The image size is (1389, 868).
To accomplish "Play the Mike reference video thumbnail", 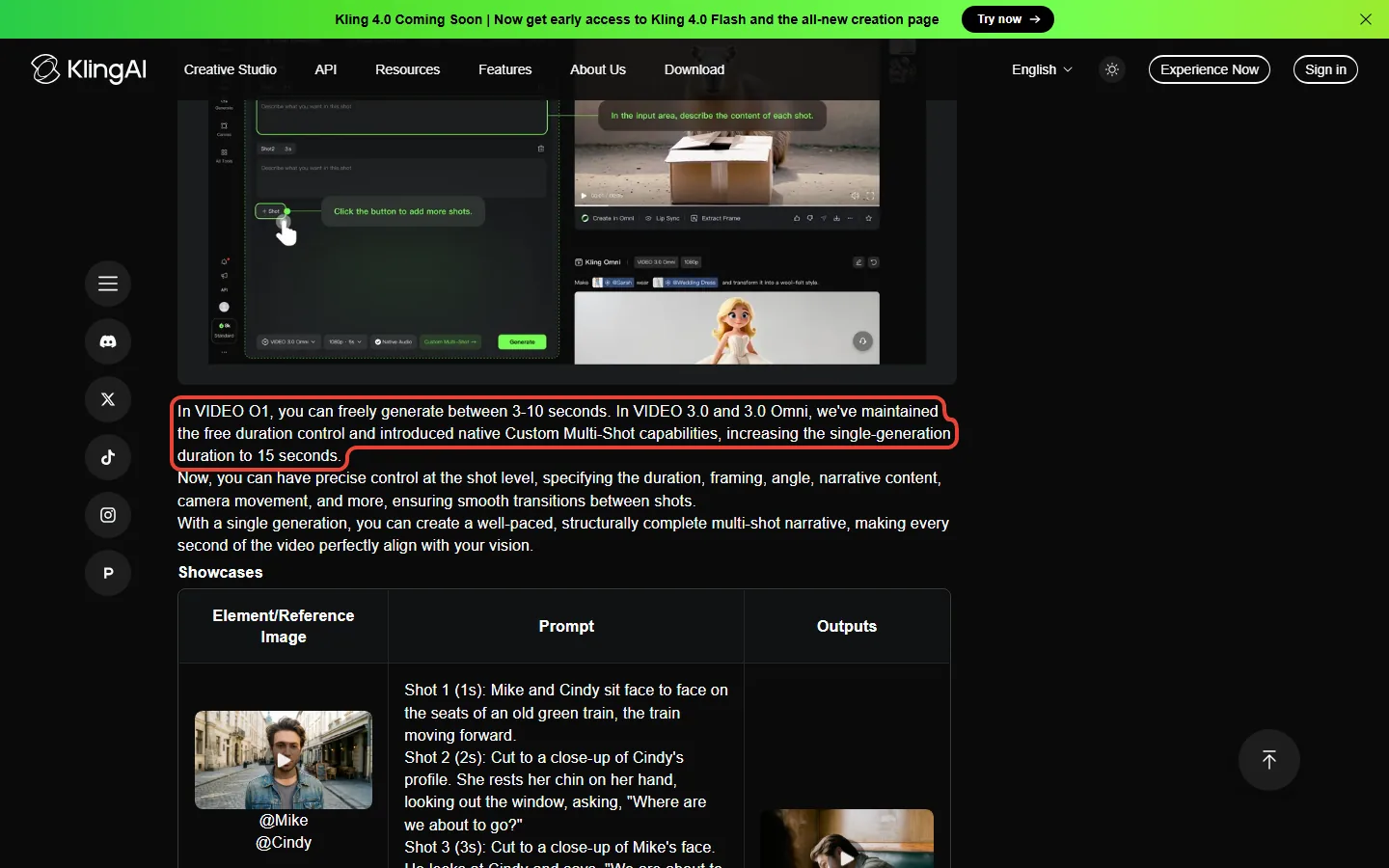I will 284,760.
